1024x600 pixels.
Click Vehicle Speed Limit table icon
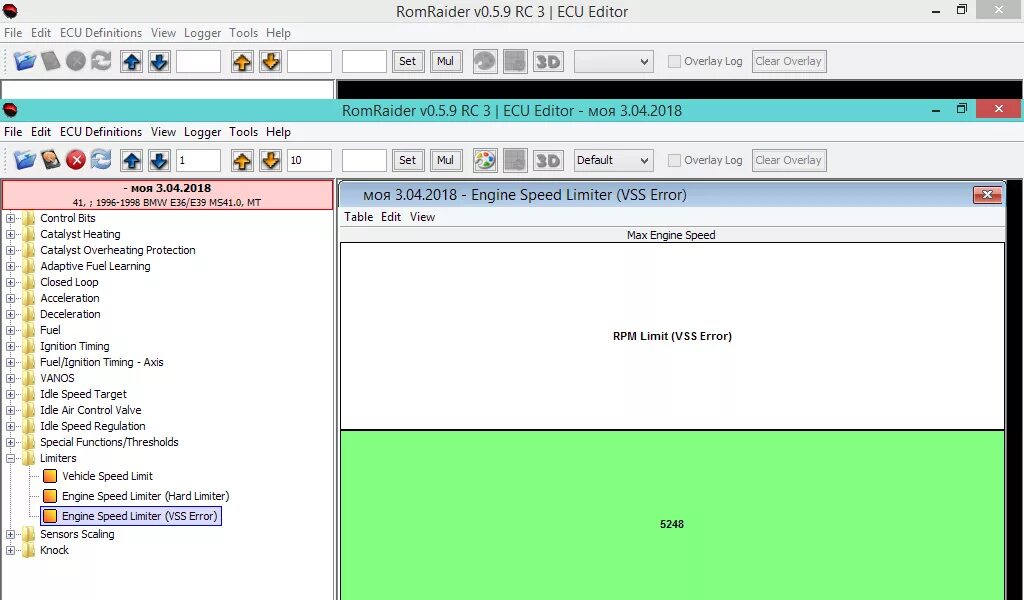(x=50, y=476)
